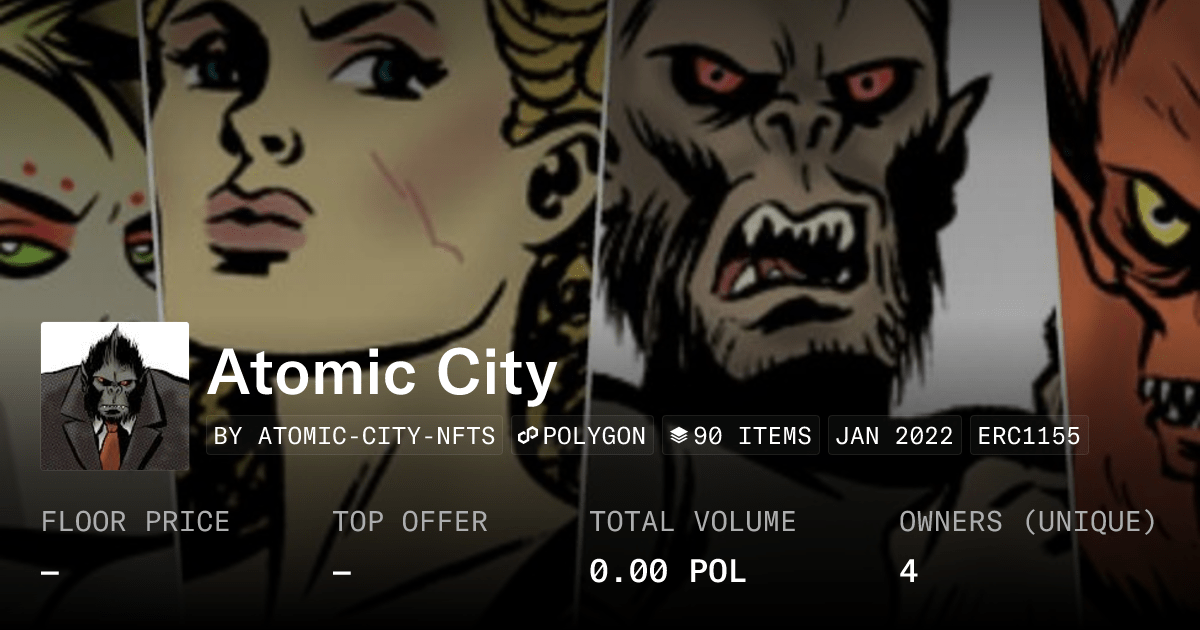The image size is (1200, 630).
Task: Click the FLOOR PRICE label
Action: pyautogui.click(x=135, y=522)
